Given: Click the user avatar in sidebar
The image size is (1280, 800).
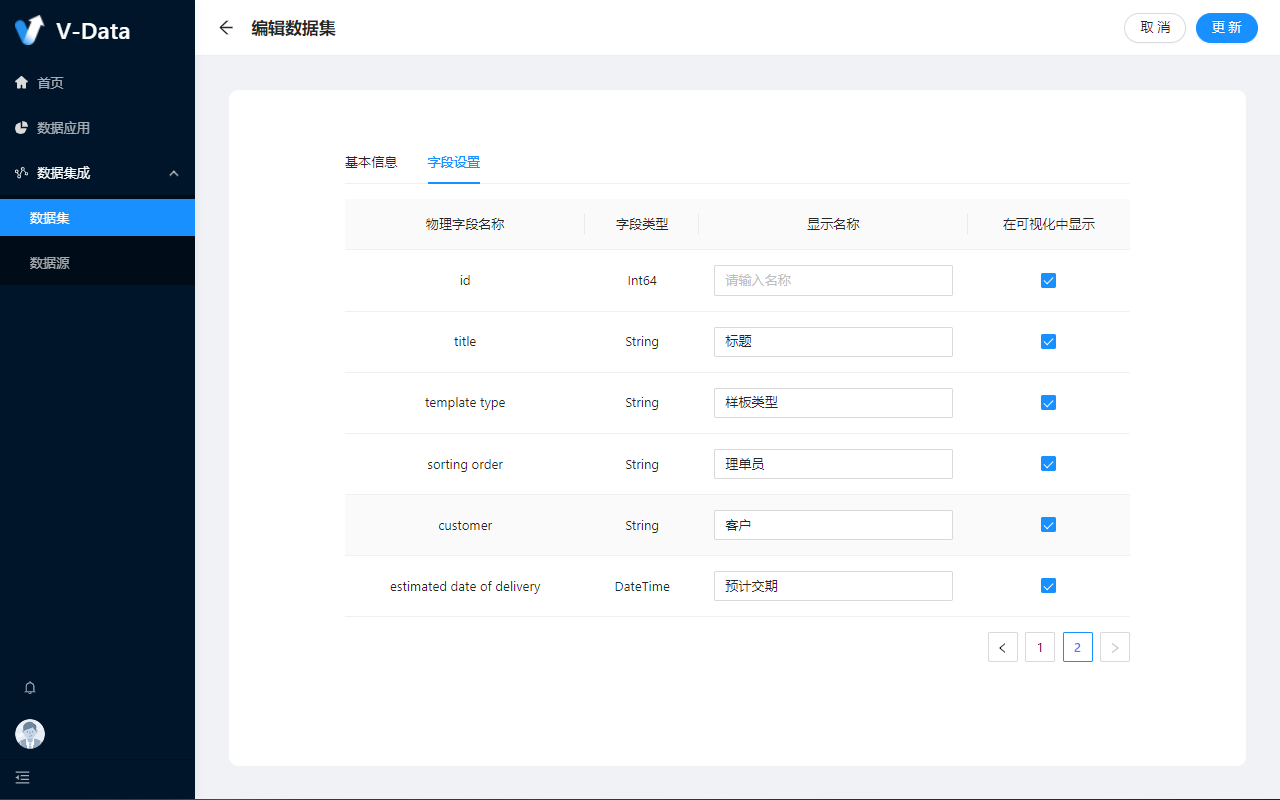Looking at the screenshot, I should (x=30, y=734).
